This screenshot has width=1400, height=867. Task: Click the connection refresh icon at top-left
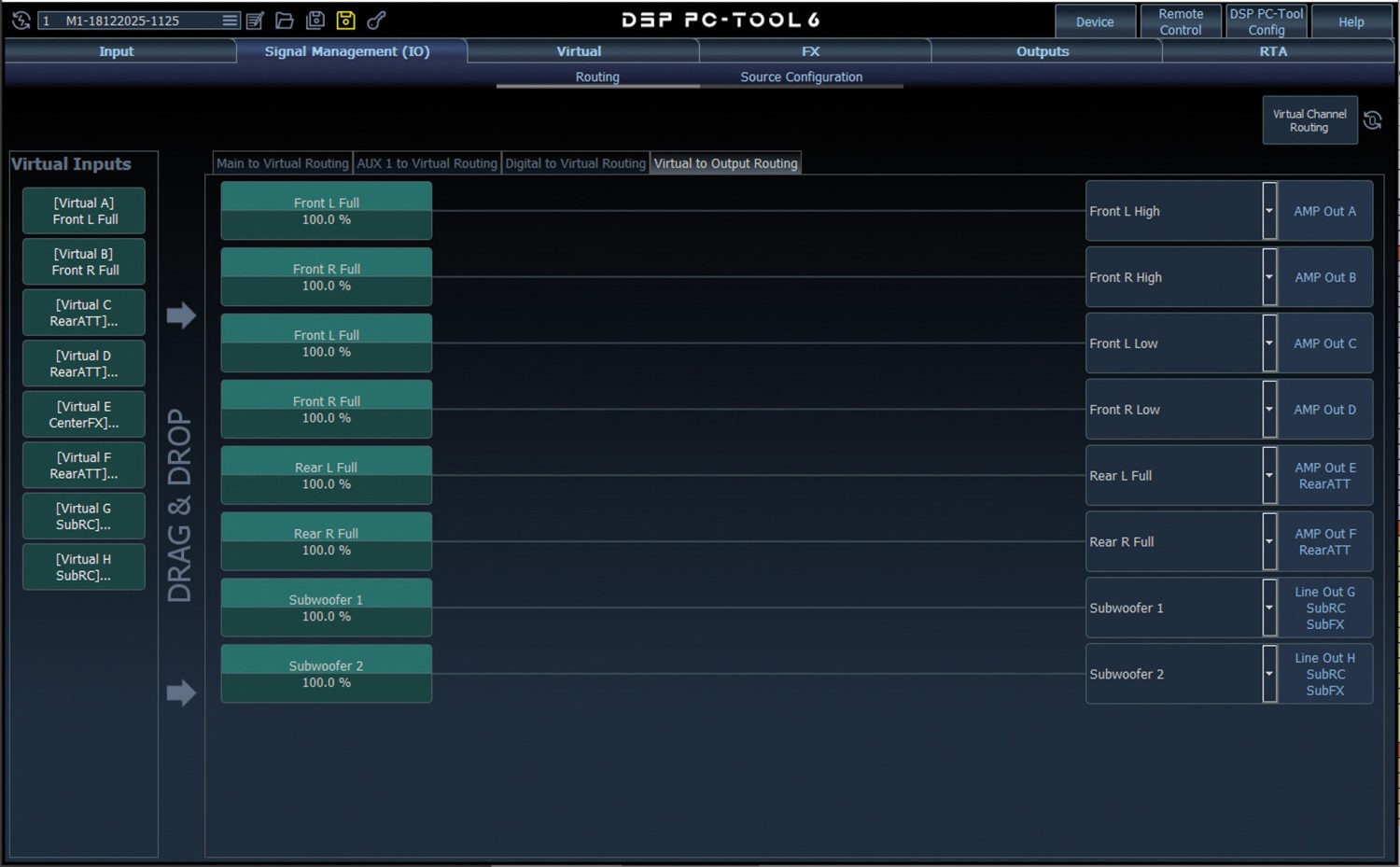[x=21, y=20]
